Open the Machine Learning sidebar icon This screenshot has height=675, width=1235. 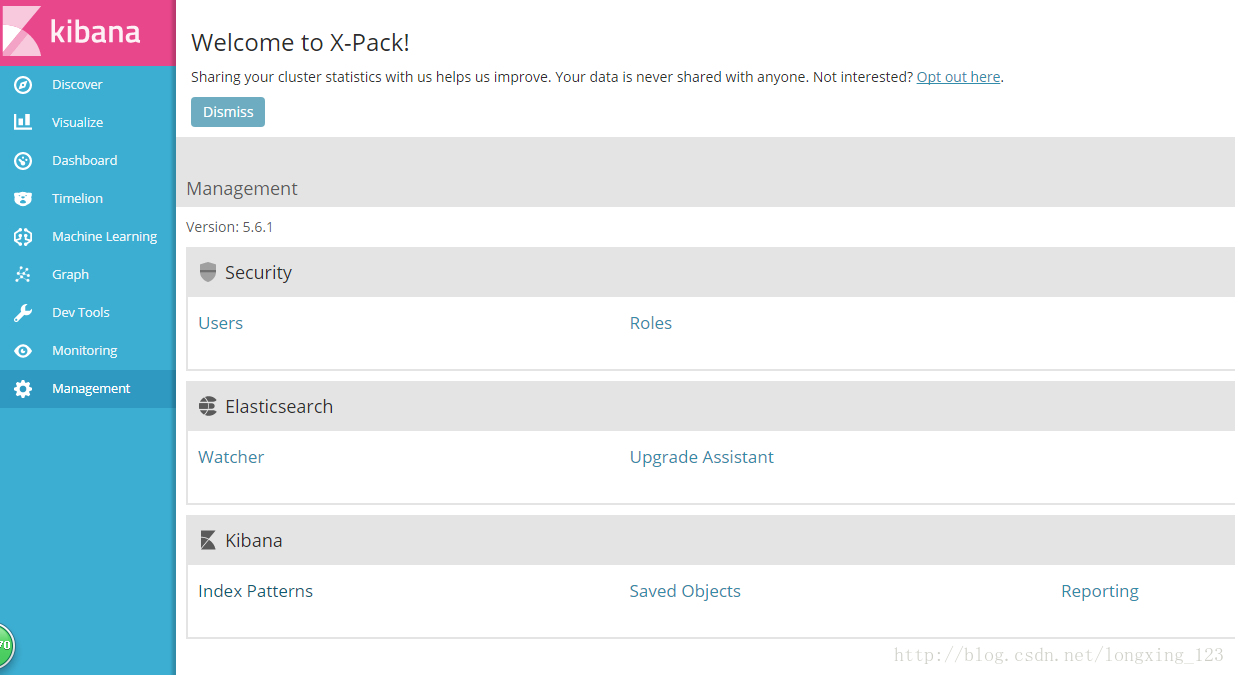[x=23, y=237]
